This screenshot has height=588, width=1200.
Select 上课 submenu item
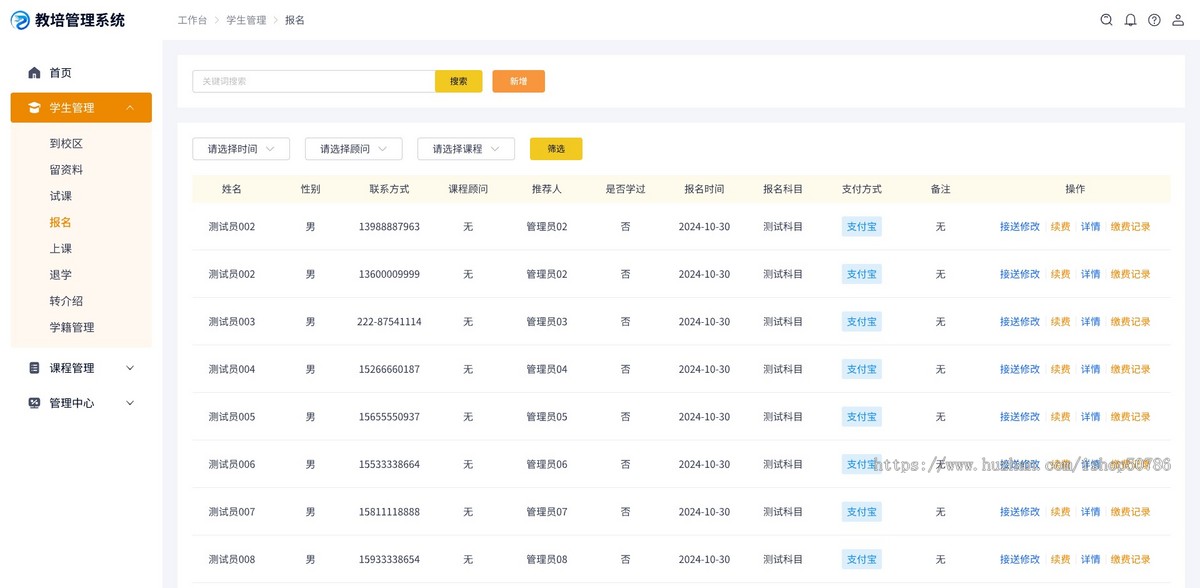click(61, 248)
